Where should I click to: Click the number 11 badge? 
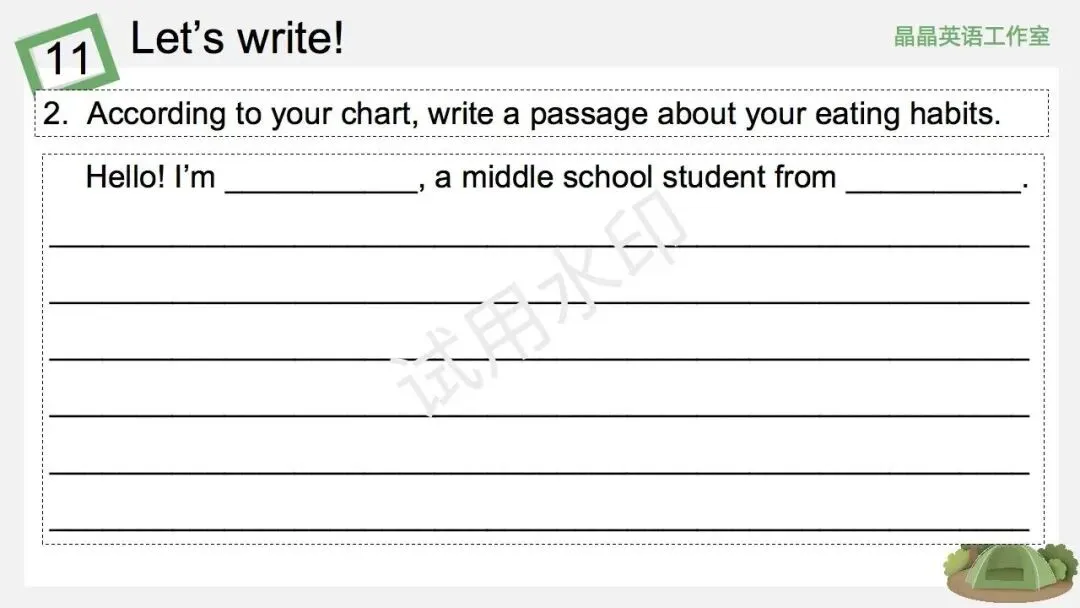click(x=68, y=58)
